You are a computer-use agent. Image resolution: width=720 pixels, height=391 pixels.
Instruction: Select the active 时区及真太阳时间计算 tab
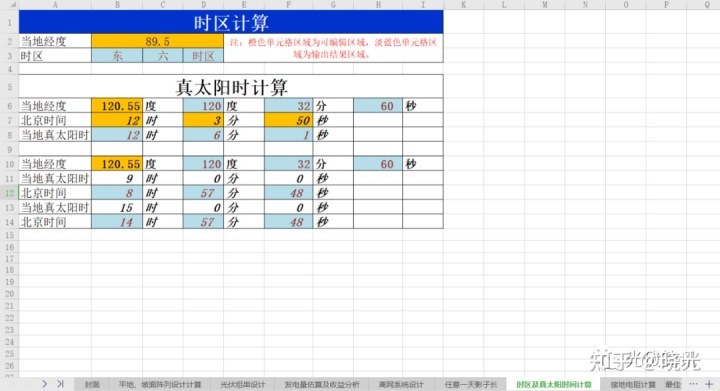click(x=553, y=384)
